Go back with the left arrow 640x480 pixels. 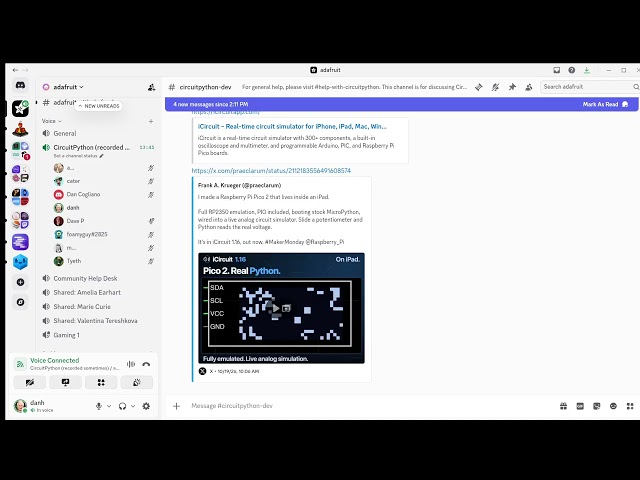pyautogui.click(x=15, y=70)
